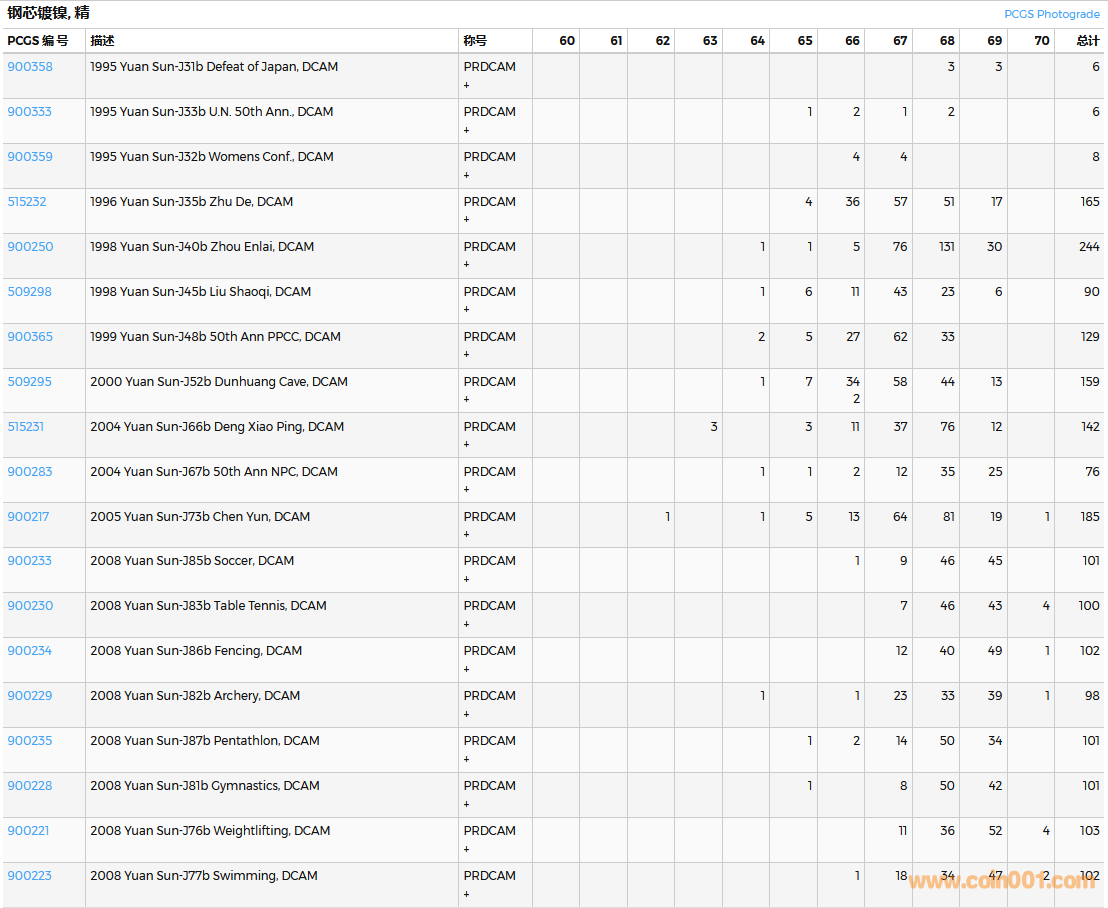This screenshot has height=908, width=1108.
Task: Open the PCGS Photograde link
Action: tap(1051, 14)
